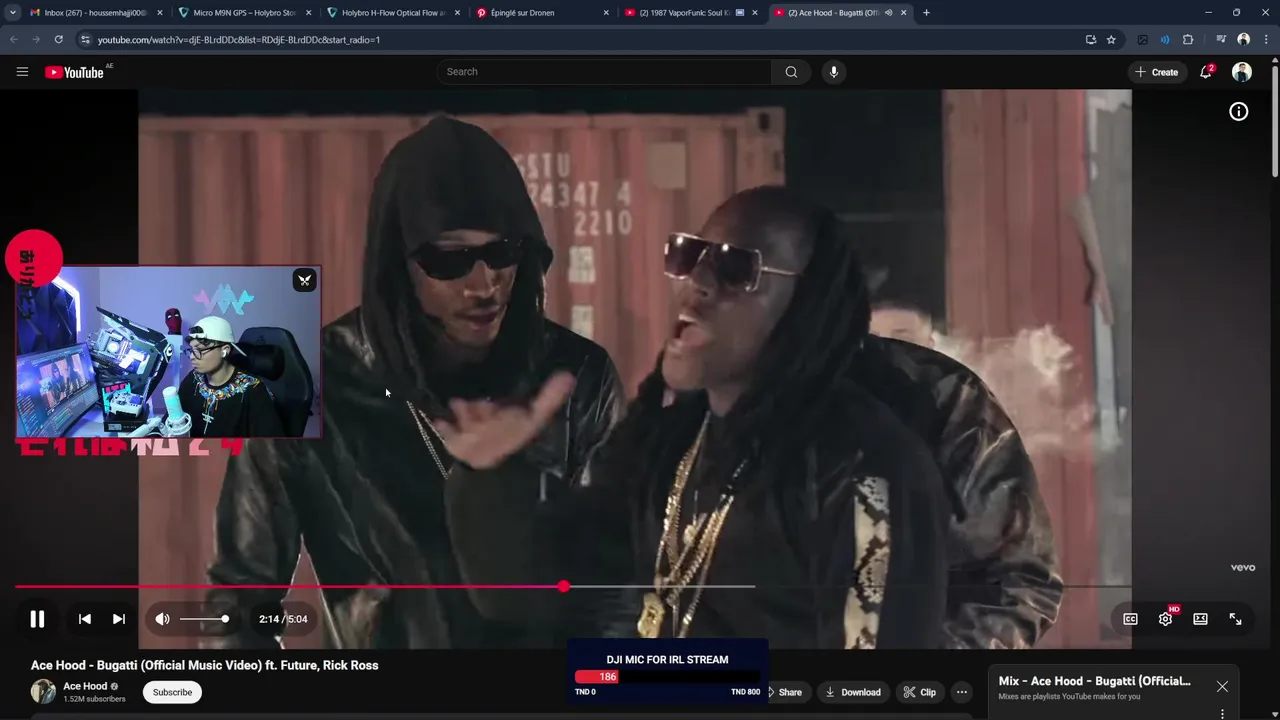Skip to next video

pyautogui.click(x=118, y=619)
